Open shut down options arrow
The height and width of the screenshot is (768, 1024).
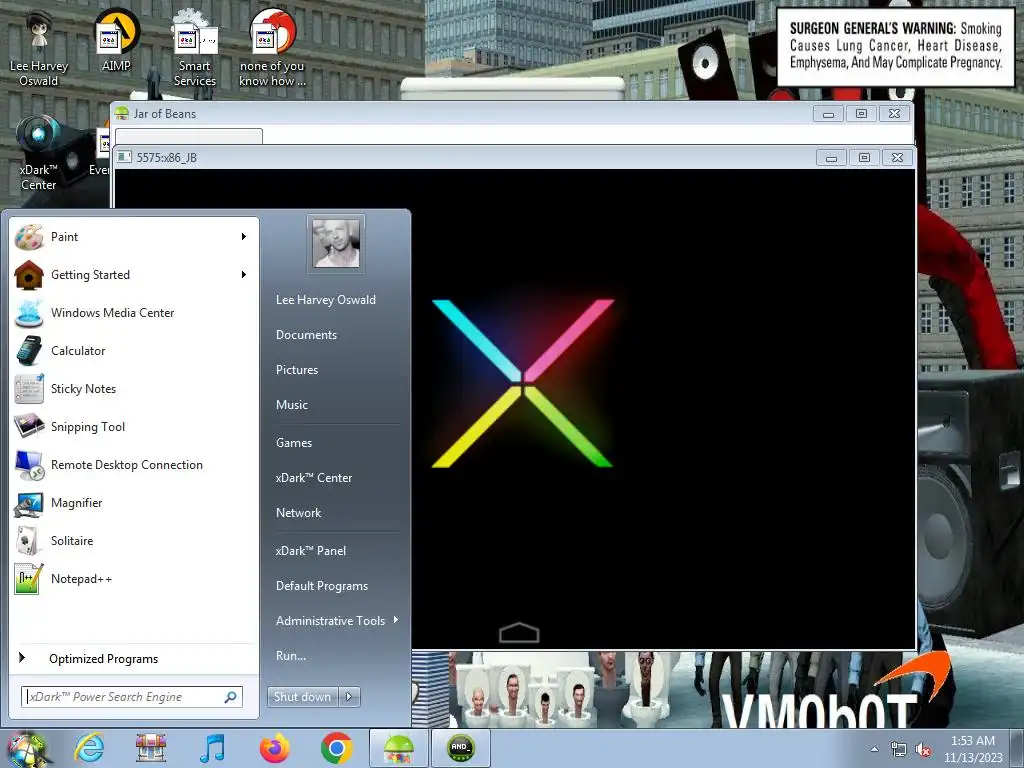349,697
